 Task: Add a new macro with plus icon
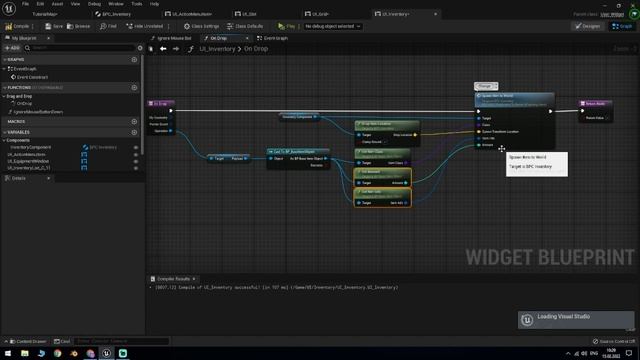point(134,122)
